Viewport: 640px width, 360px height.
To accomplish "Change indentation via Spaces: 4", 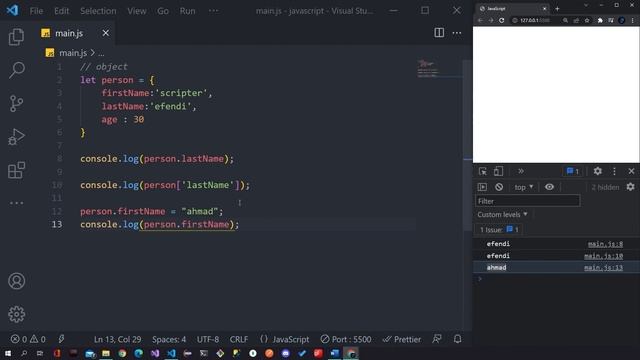I will [169, 339].
